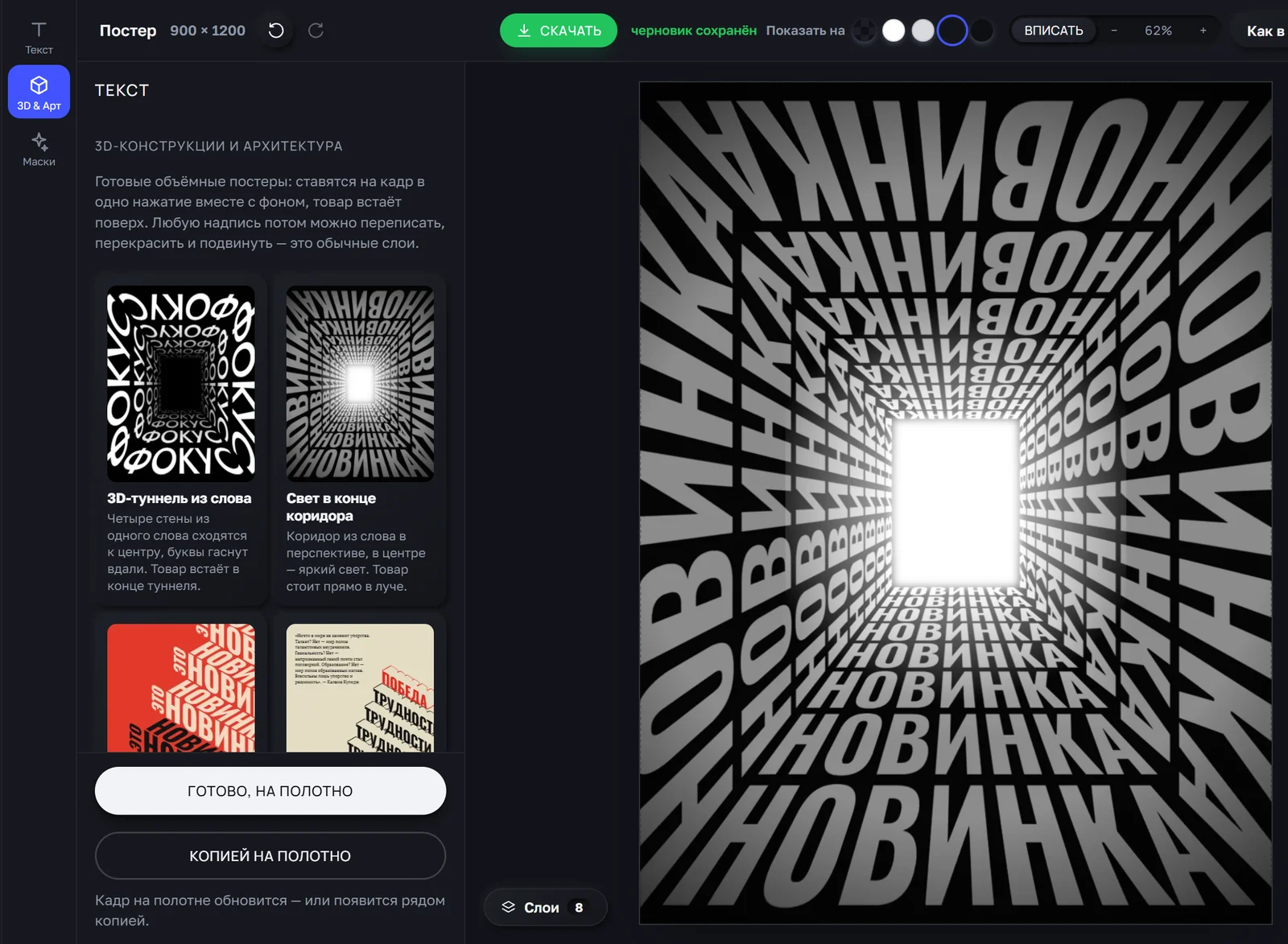Click the white light rectangle on canvas
Screen dimensions: 1288x944
(956, 502)
